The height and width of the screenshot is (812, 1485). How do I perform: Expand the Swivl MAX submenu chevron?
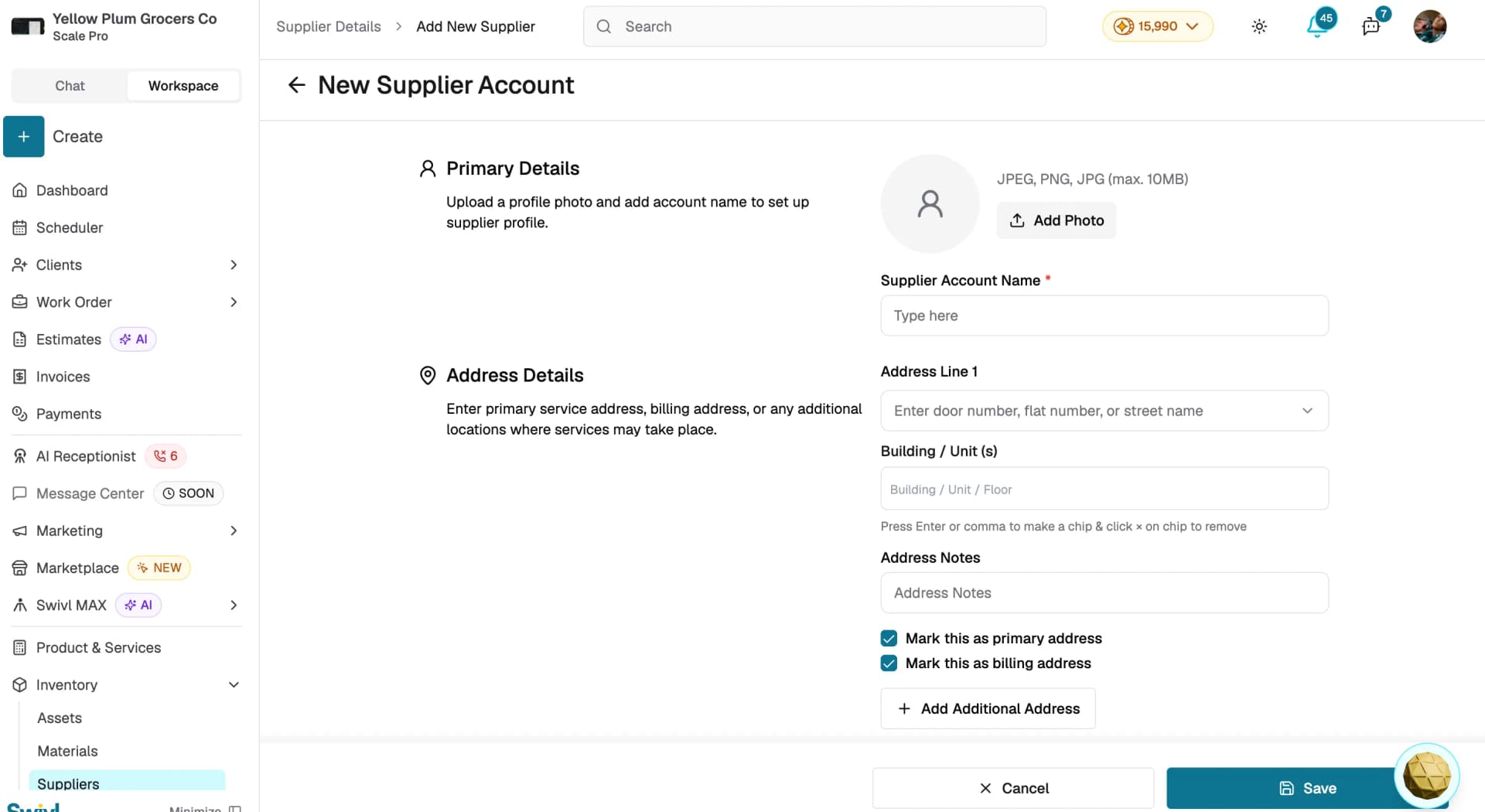coord(234,605)
